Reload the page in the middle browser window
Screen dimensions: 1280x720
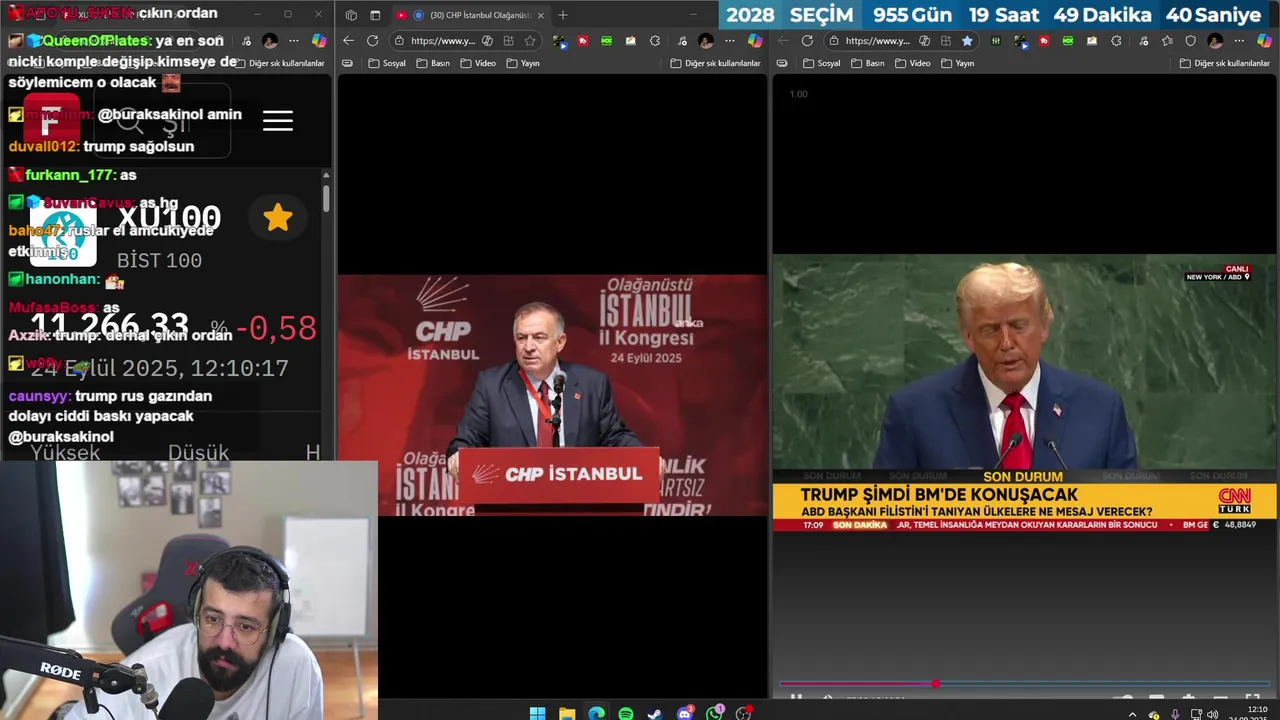(x=372, y=41)
